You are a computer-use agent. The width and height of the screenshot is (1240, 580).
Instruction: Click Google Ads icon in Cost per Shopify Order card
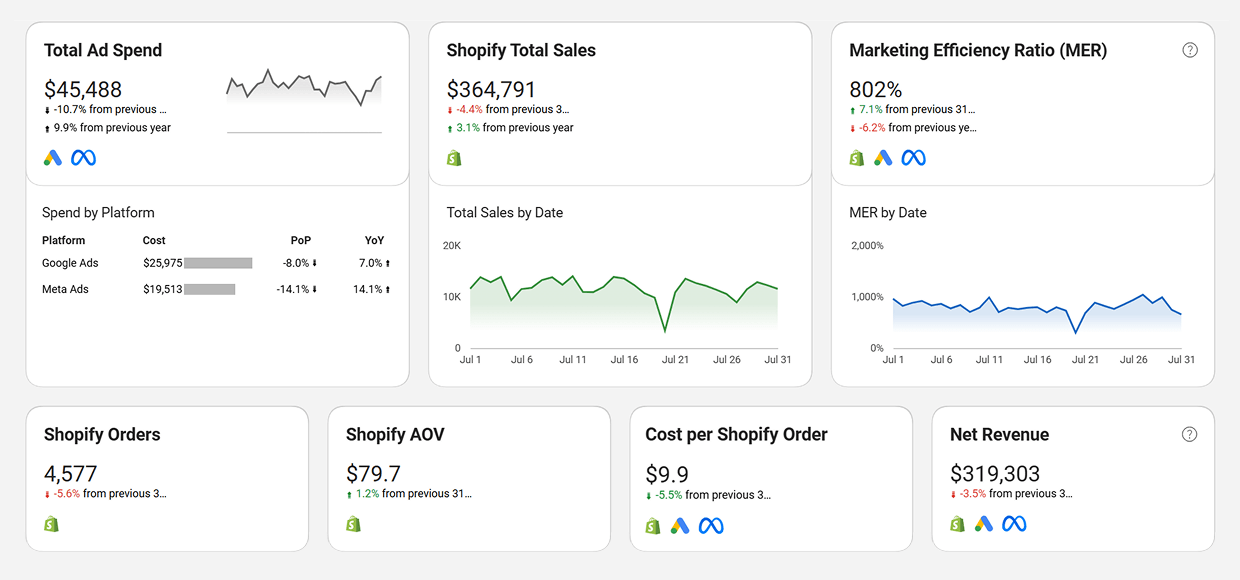pos(680,525)
